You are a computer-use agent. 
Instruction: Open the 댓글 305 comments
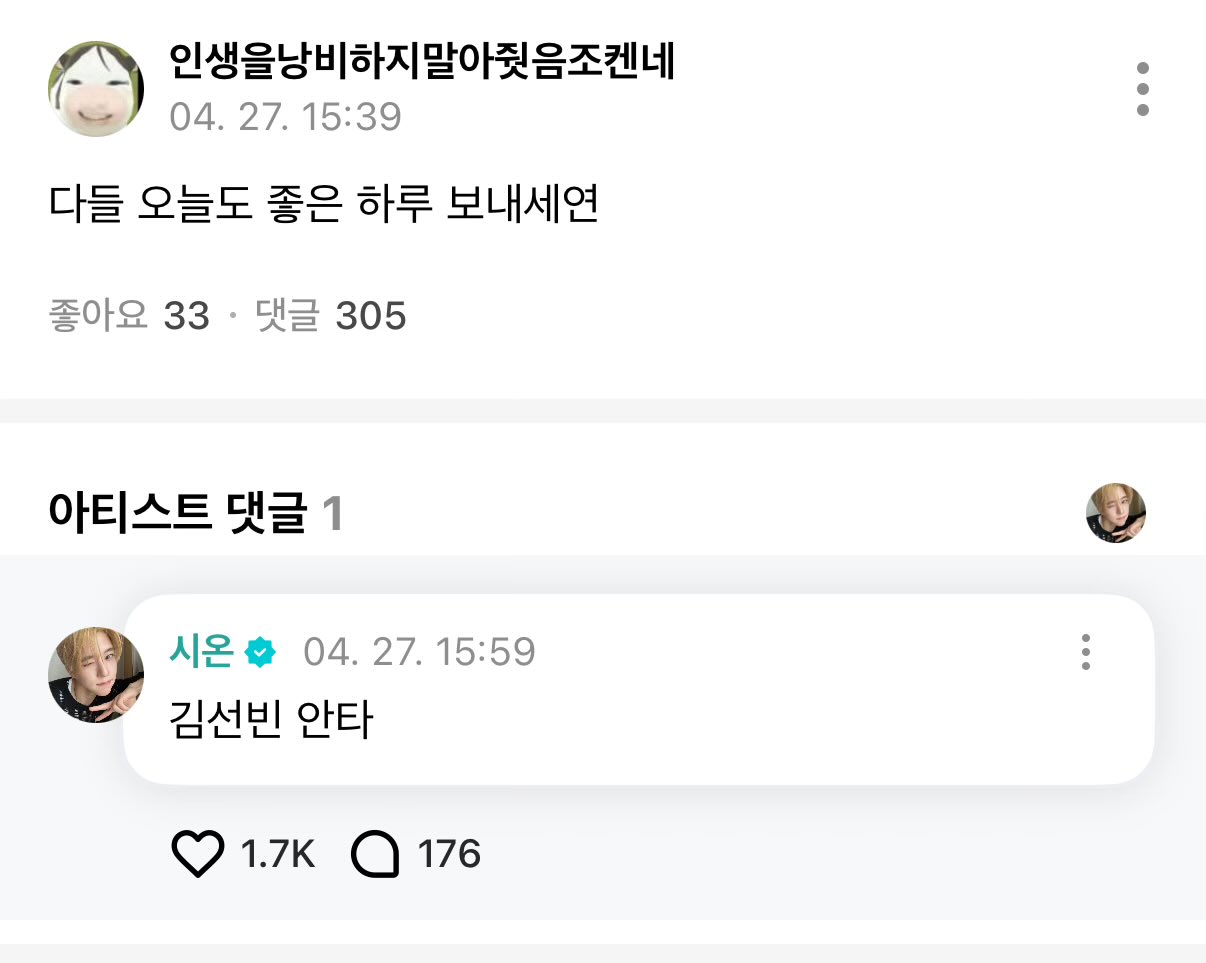[x=331, y=317]
